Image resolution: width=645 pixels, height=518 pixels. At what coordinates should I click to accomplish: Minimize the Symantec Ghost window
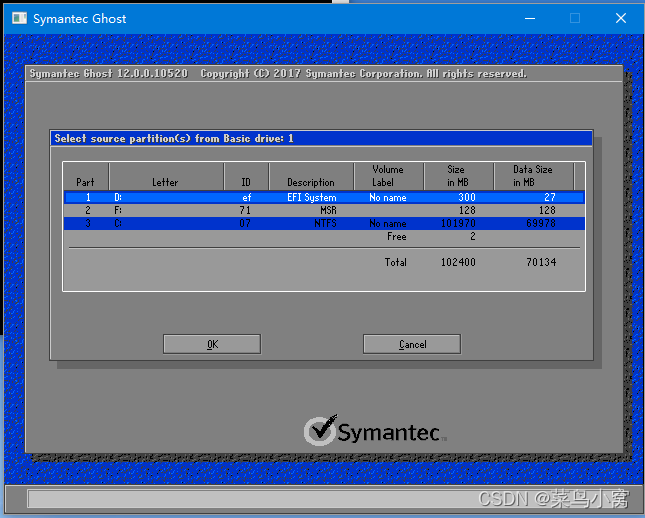[530, 18]
